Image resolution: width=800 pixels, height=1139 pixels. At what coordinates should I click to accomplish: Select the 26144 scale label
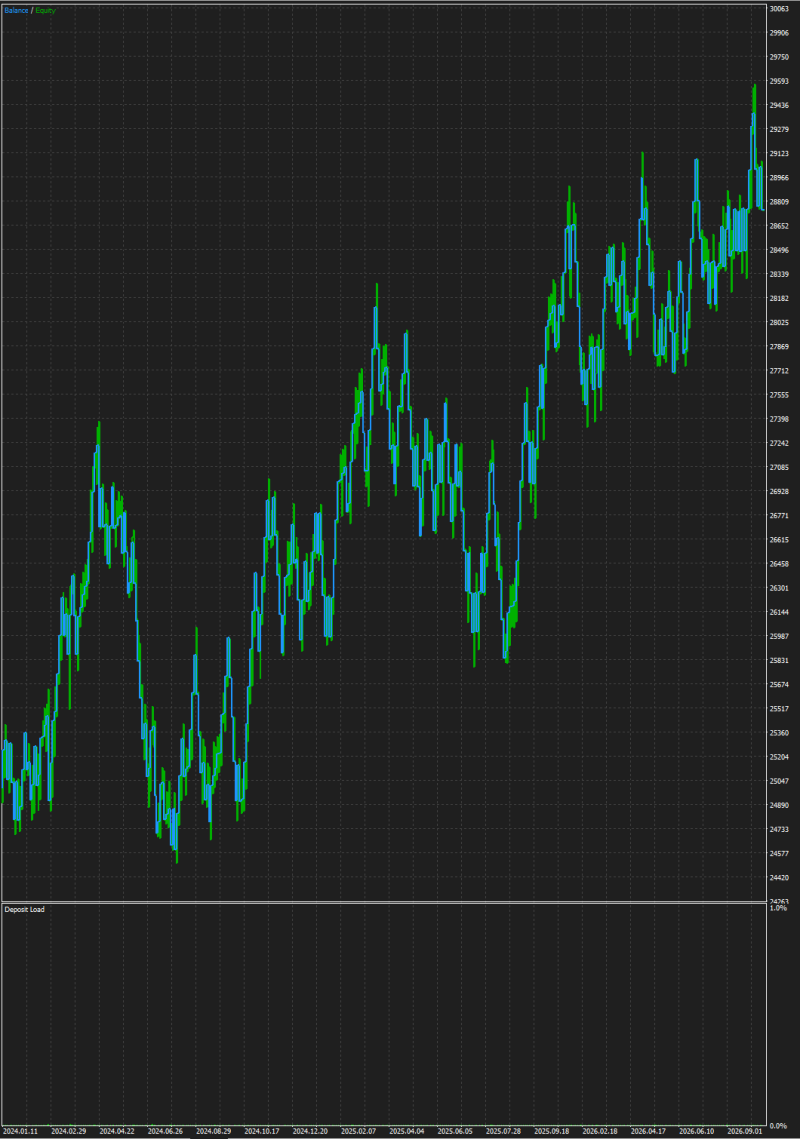[x=779, y=612]
